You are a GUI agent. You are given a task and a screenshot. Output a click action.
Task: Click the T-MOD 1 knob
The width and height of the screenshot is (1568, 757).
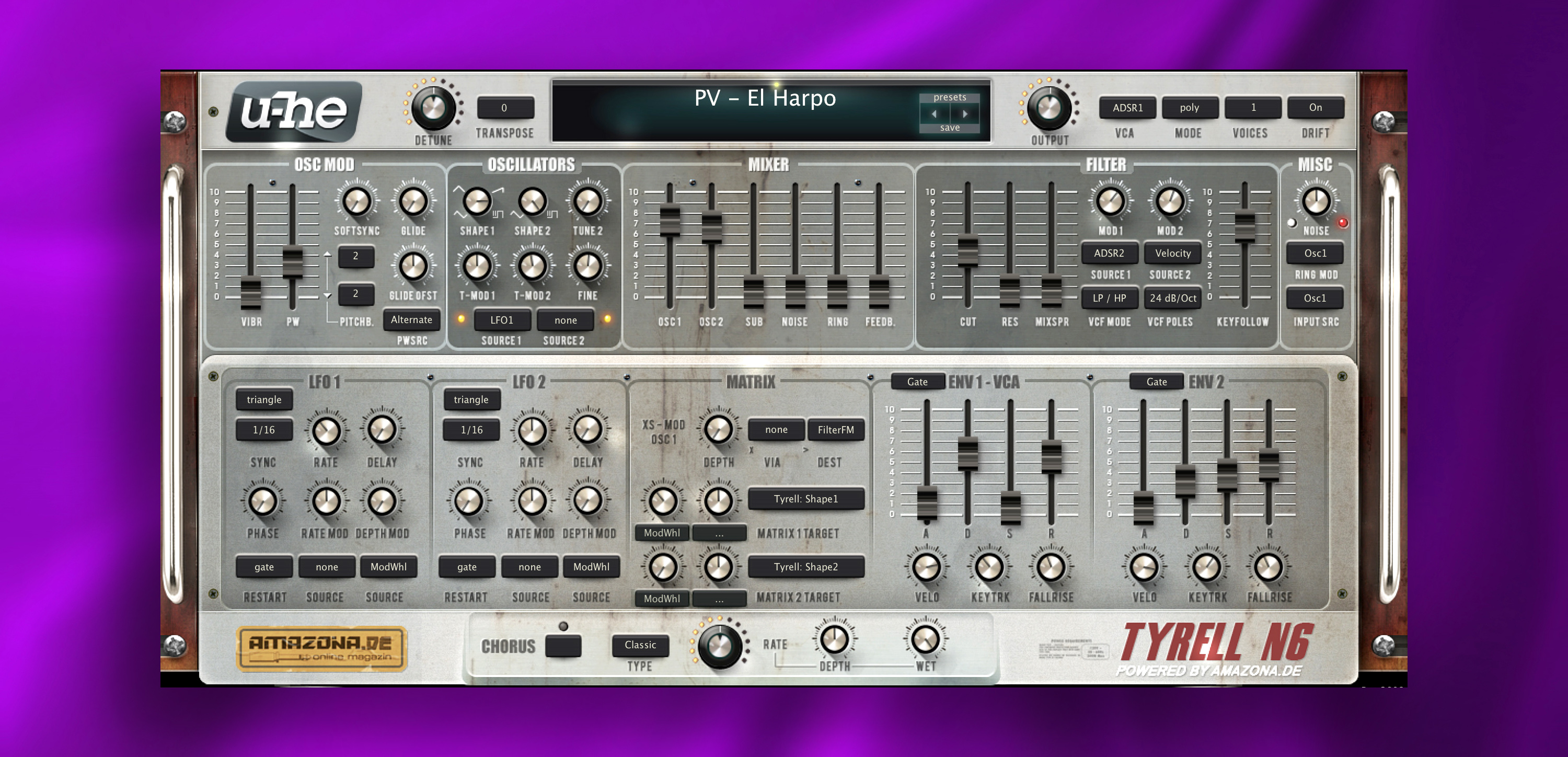(477, 266)
